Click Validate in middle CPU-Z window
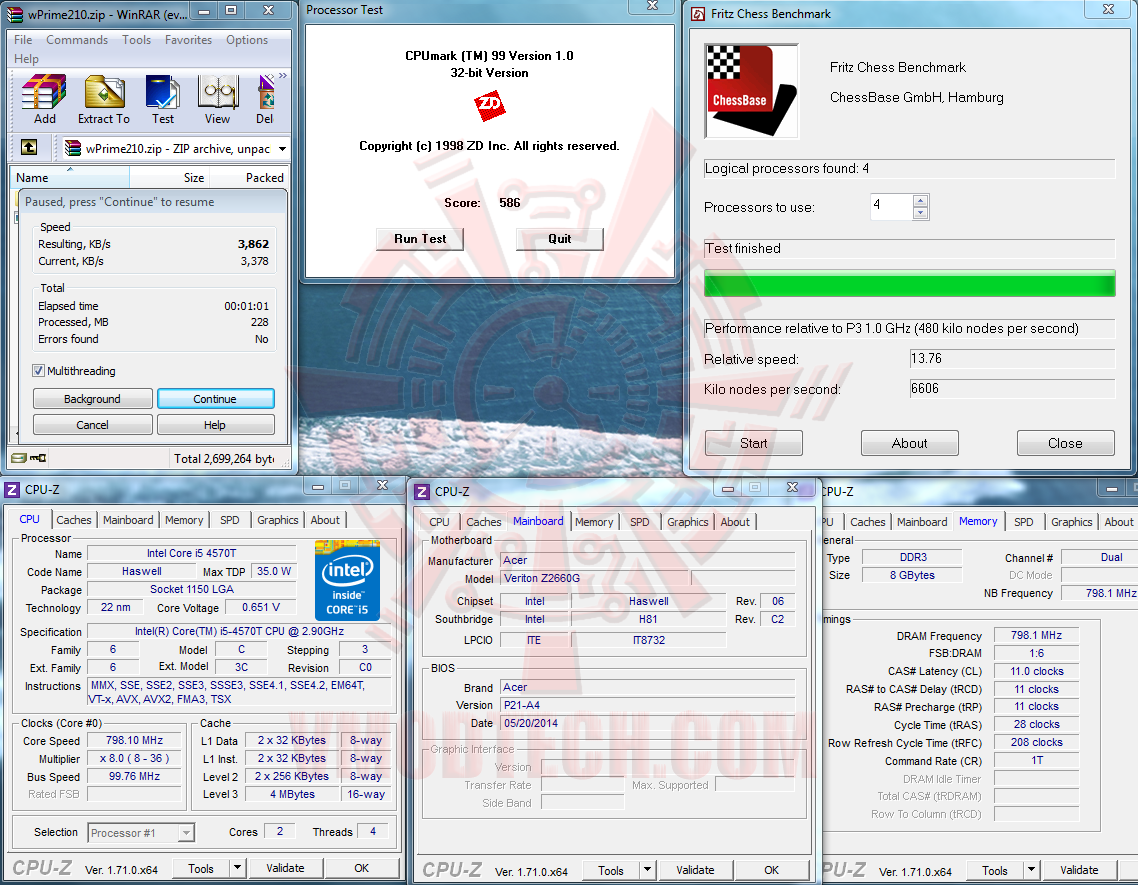The width and height of the screenshot is (1138, 885). click(695, 870)
